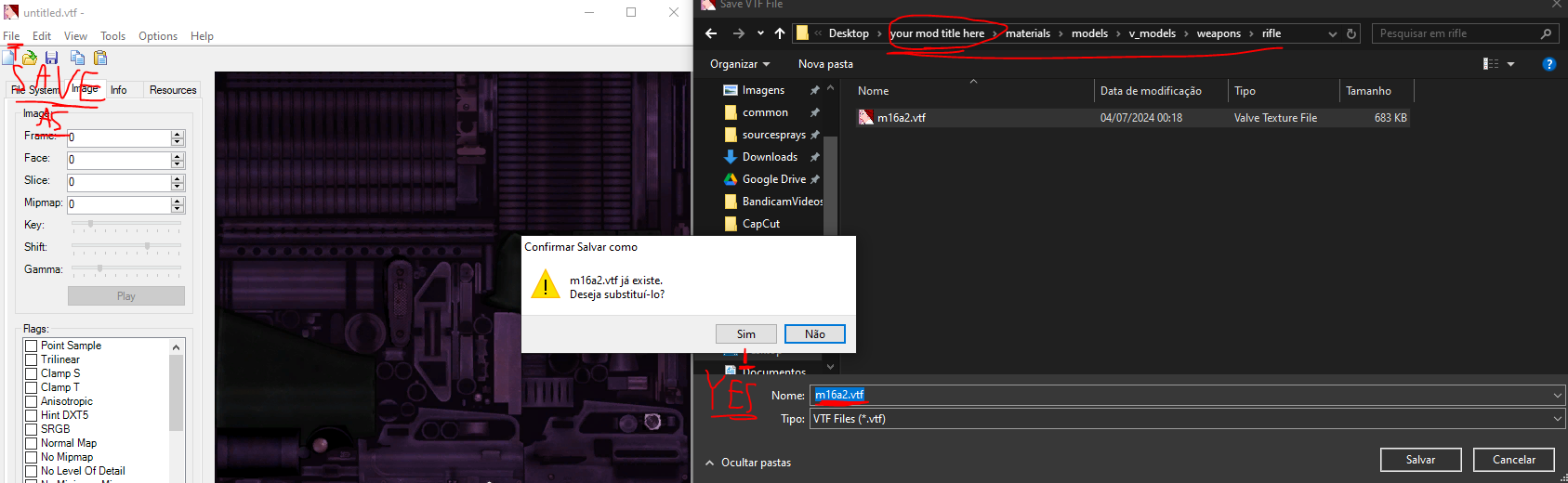Screen dimensions: 1568x483
Task: Change view layout icon in save dialog
Action: [1491, 64]
